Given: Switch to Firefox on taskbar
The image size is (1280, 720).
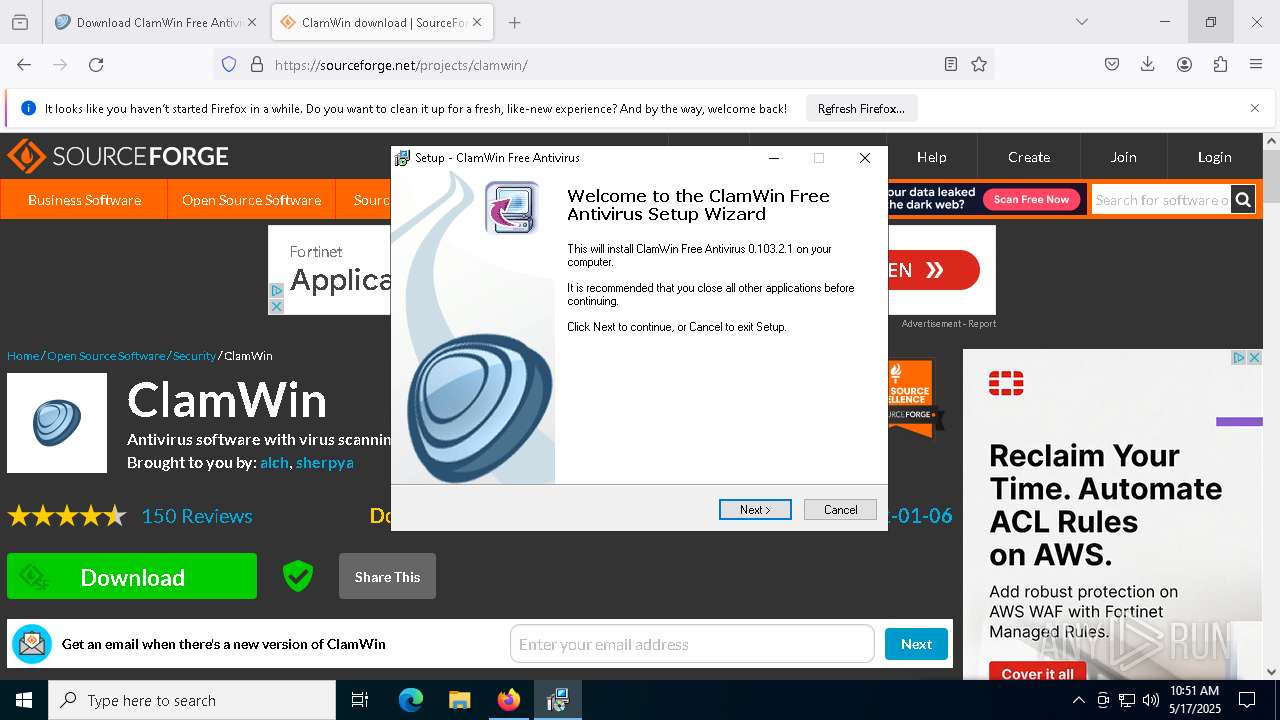Looking at the screenshot, I should coord(509,700).
